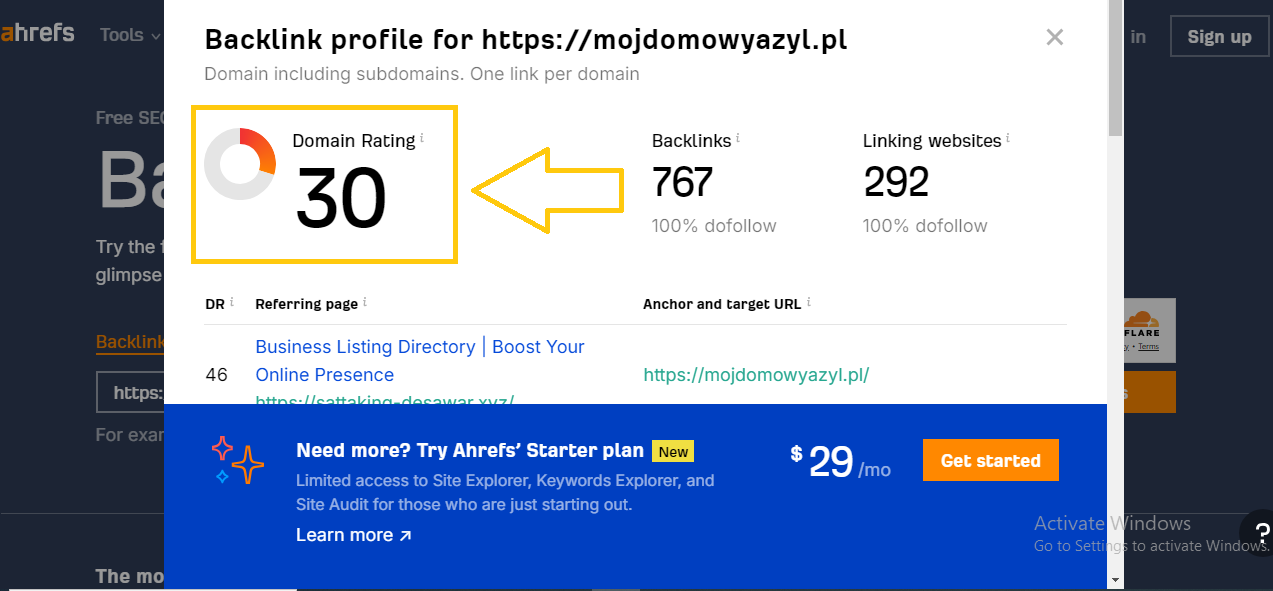Click the orange Get started button

(990, 461)
